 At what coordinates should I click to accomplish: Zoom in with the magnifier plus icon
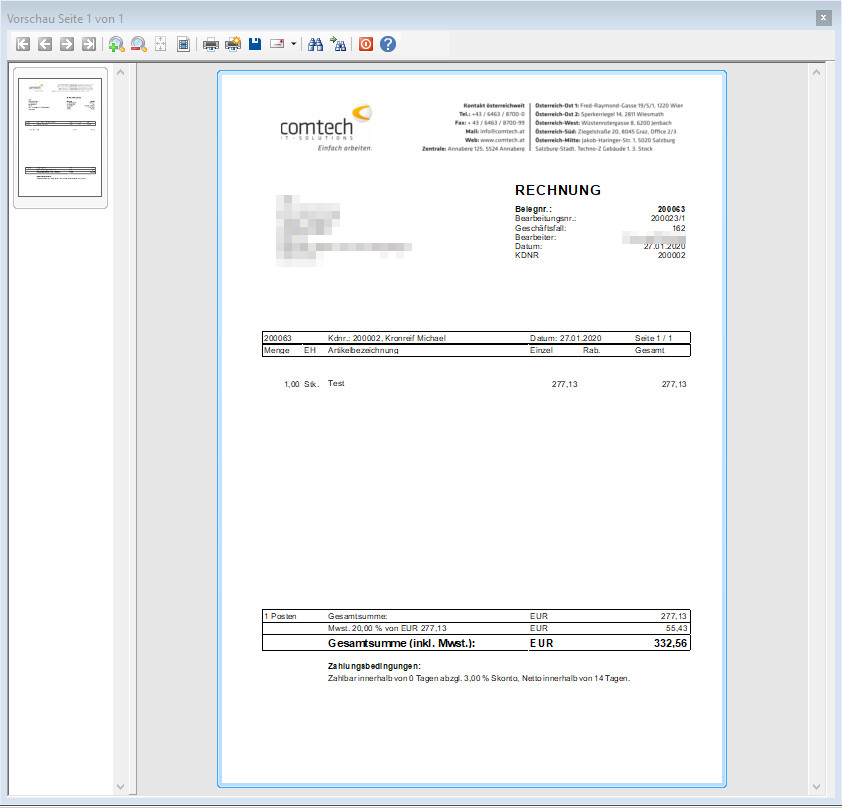[x=116, y=44]
